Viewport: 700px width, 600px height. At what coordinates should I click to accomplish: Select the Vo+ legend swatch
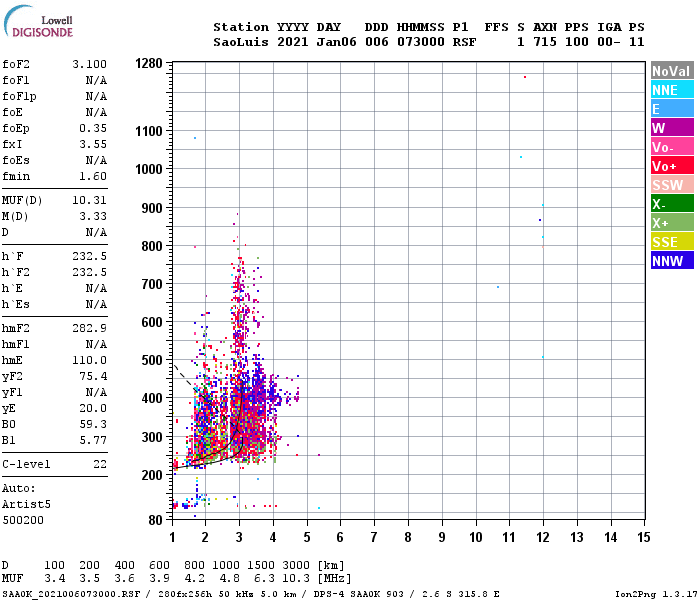672,166
